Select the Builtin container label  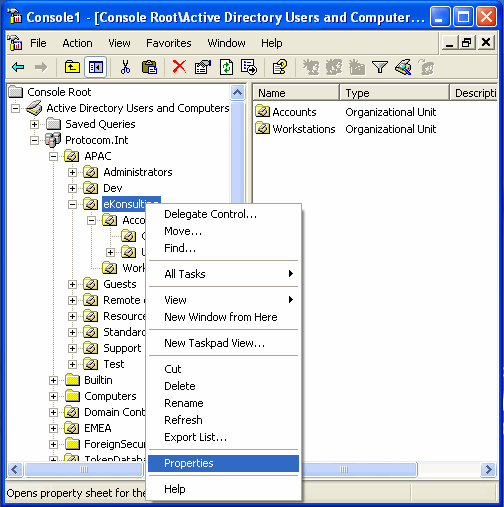pos(98,380)
